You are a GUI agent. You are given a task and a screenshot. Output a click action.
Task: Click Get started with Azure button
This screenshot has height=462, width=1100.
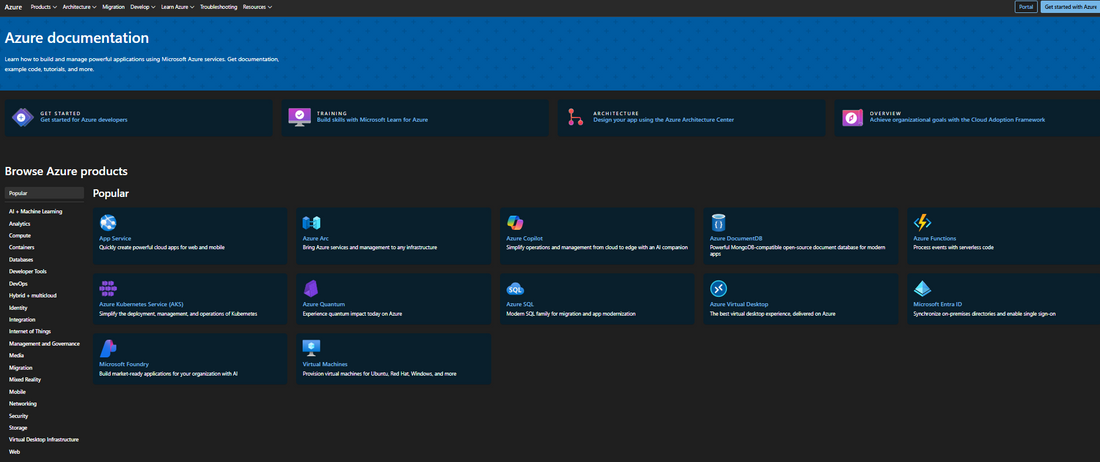[x=1070, y=7]
